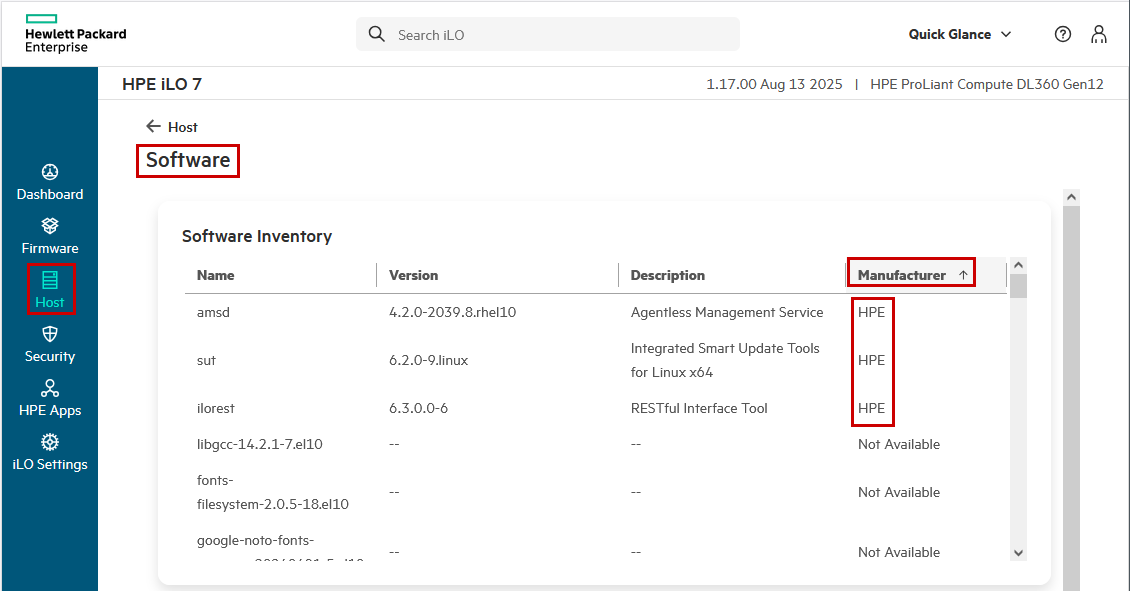Viewport: 1130px width, 591px height.
Task: Type in the Search iLO field
Action: click(560, 35)
